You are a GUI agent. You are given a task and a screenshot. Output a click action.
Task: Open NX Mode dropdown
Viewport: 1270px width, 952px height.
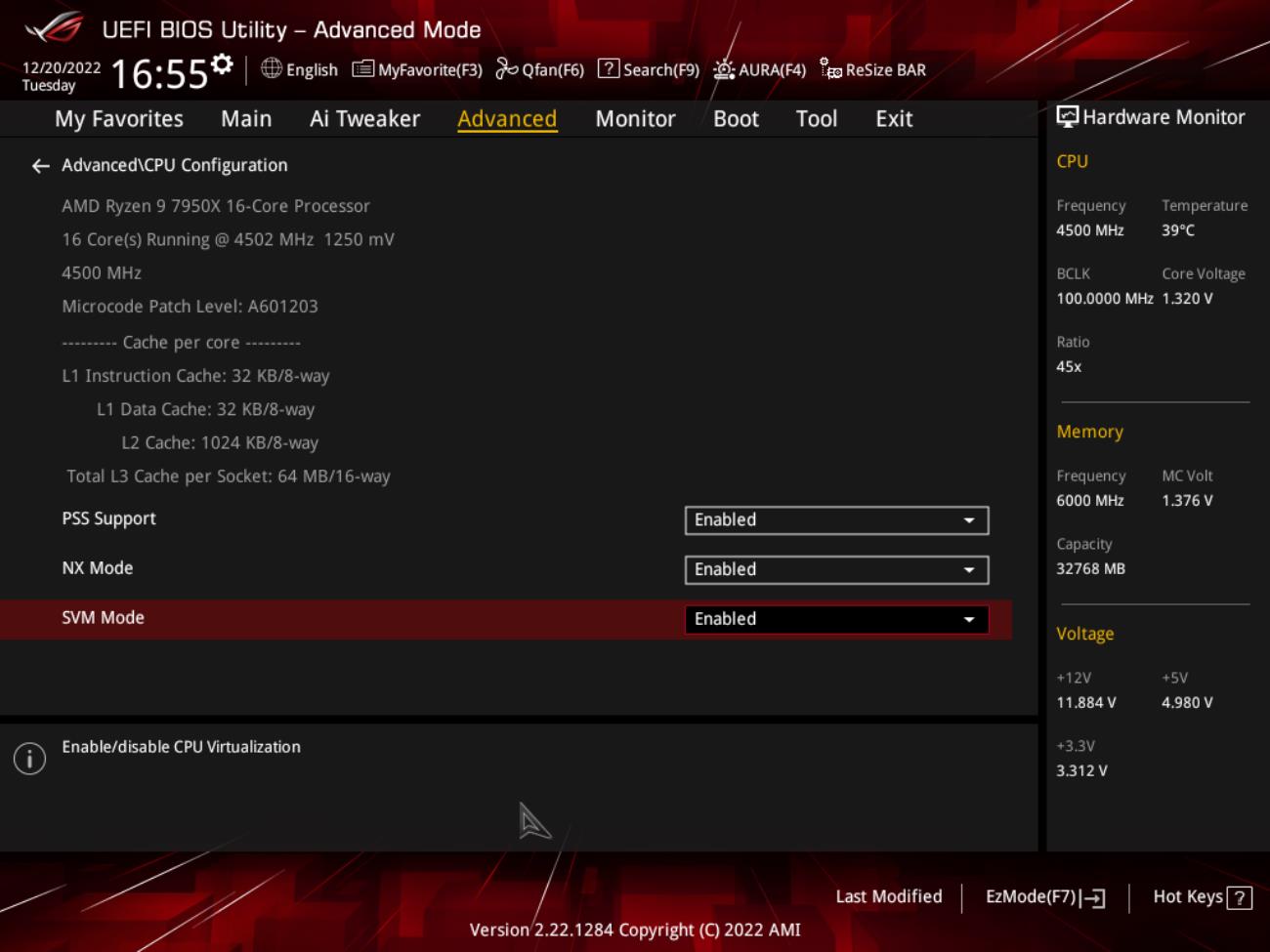[836, 570]
